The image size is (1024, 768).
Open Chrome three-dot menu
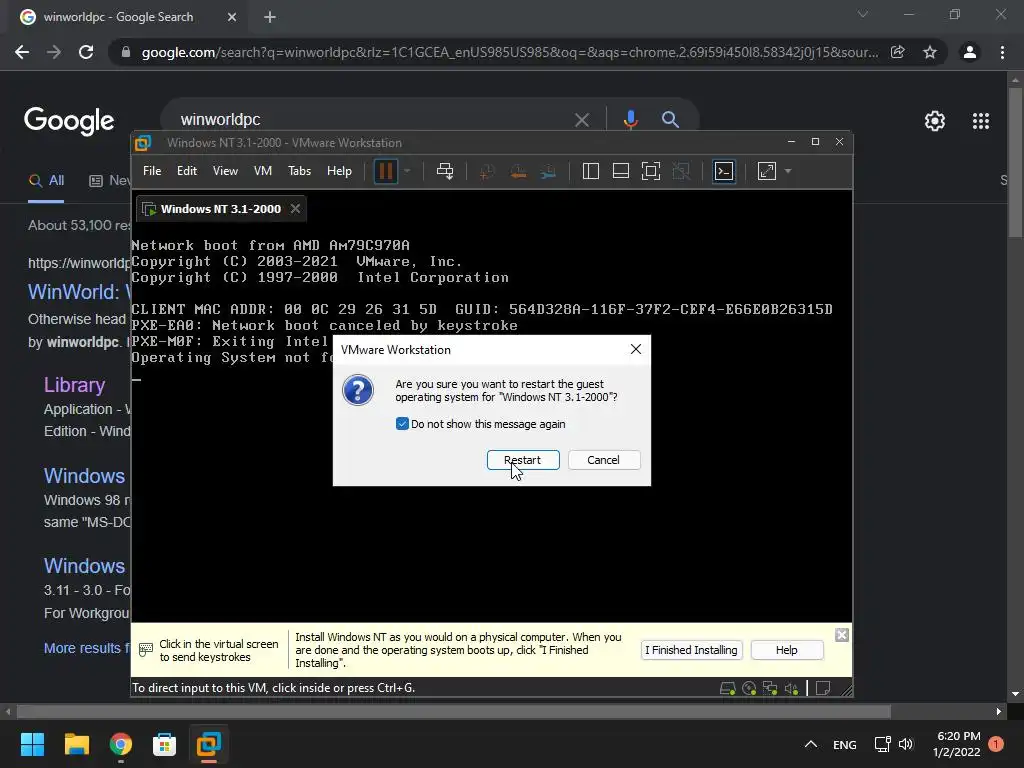click(1002, 52)
